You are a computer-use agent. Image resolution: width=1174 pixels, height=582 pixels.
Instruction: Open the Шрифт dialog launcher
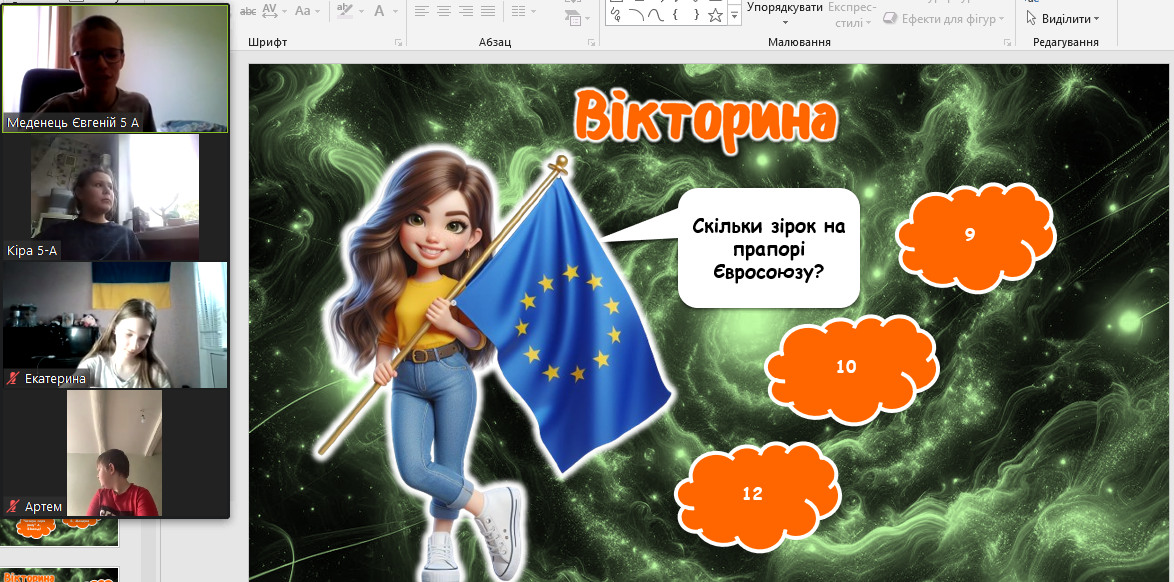[399, 43]
